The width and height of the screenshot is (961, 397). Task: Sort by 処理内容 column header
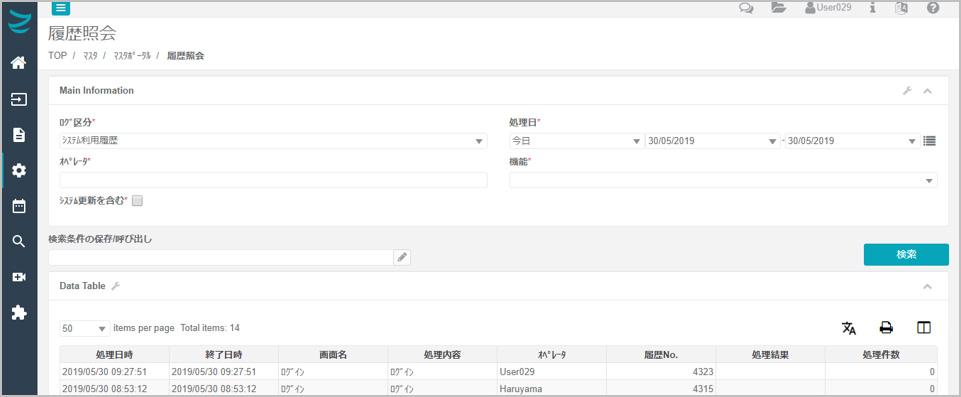443,355
